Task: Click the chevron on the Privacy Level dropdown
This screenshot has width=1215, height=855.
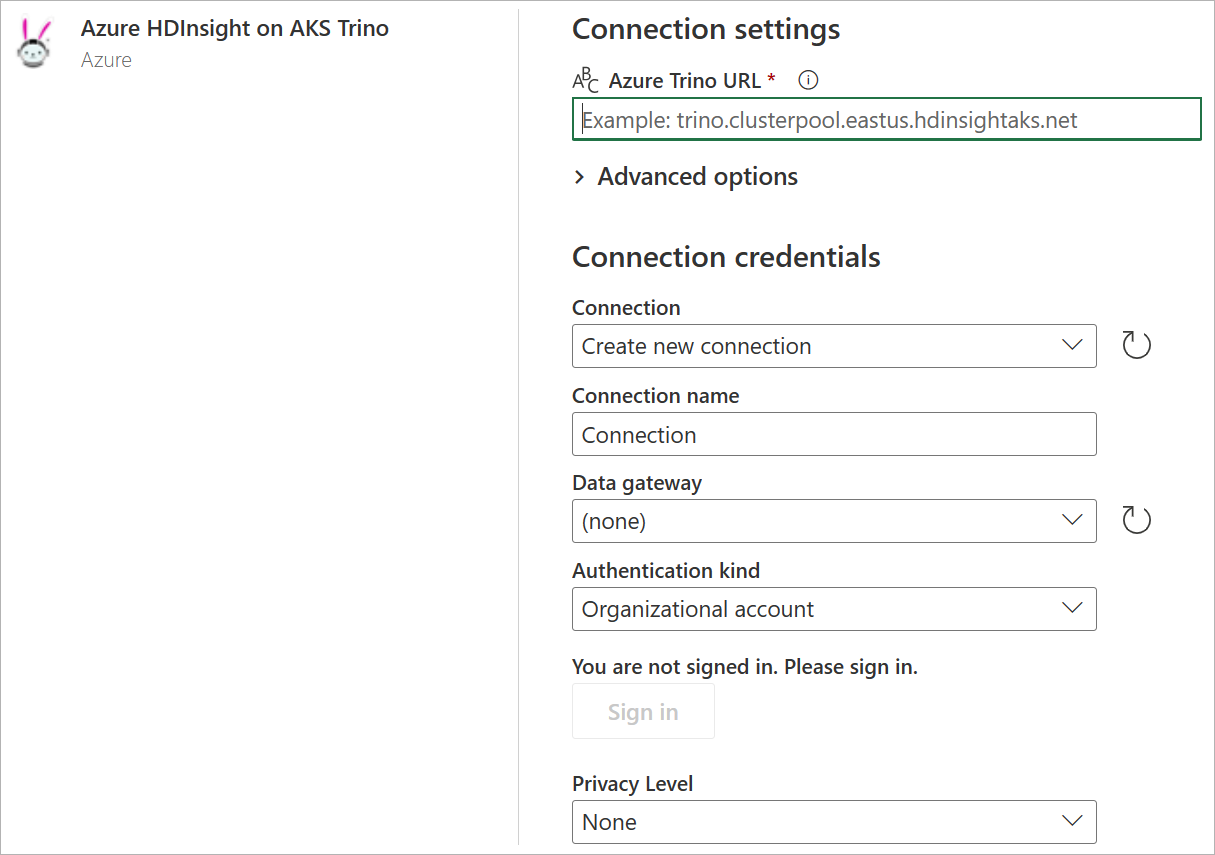Action: 1072,821
